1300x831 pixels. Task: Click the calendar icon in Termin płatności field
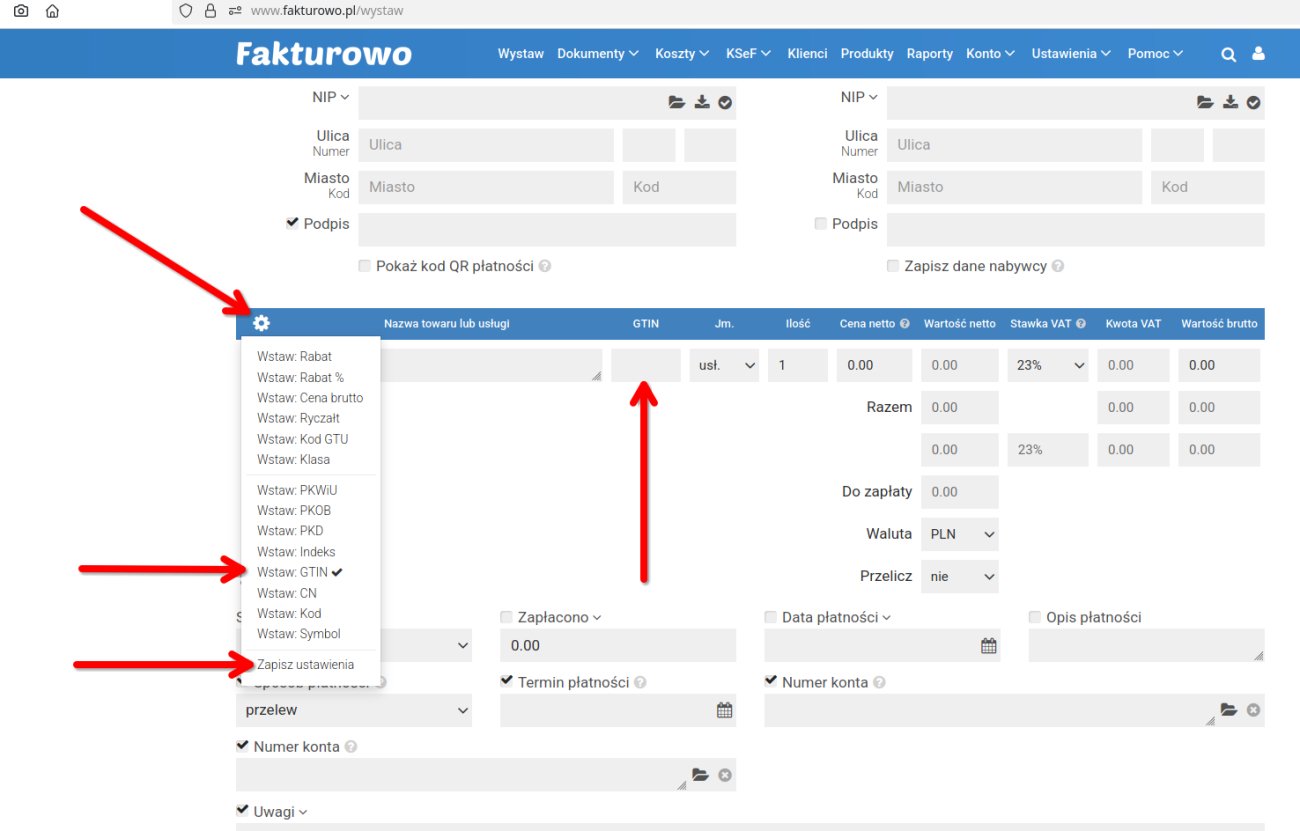point(724,710)
